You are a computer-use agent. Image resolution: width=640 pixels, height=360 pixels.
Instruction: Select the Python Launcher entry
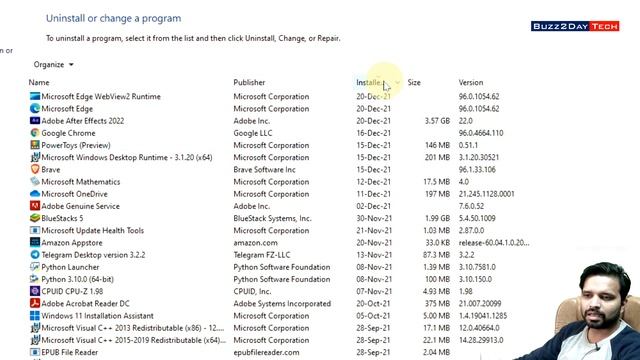tap(70, 267)
